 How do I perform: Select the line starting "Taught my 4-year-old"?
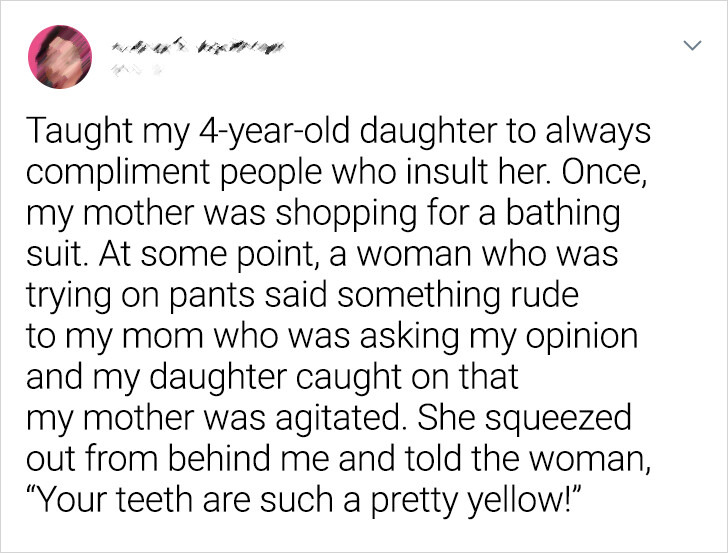tap(338, 131)
